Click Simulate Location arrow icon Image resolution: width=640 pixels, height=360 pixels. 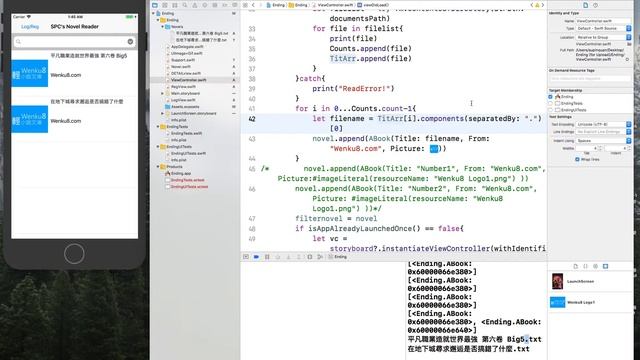pos(320,257)
